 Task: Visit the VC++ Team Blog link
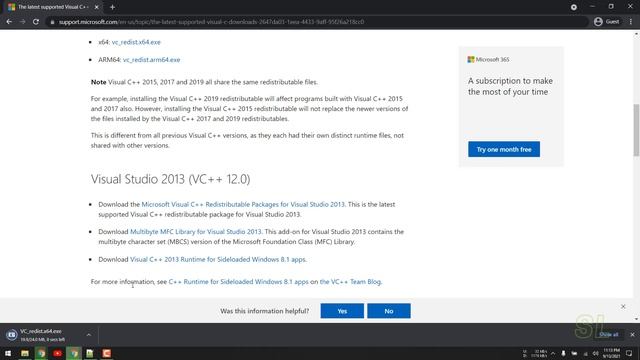pyautogui.click(x=350, y=282)
